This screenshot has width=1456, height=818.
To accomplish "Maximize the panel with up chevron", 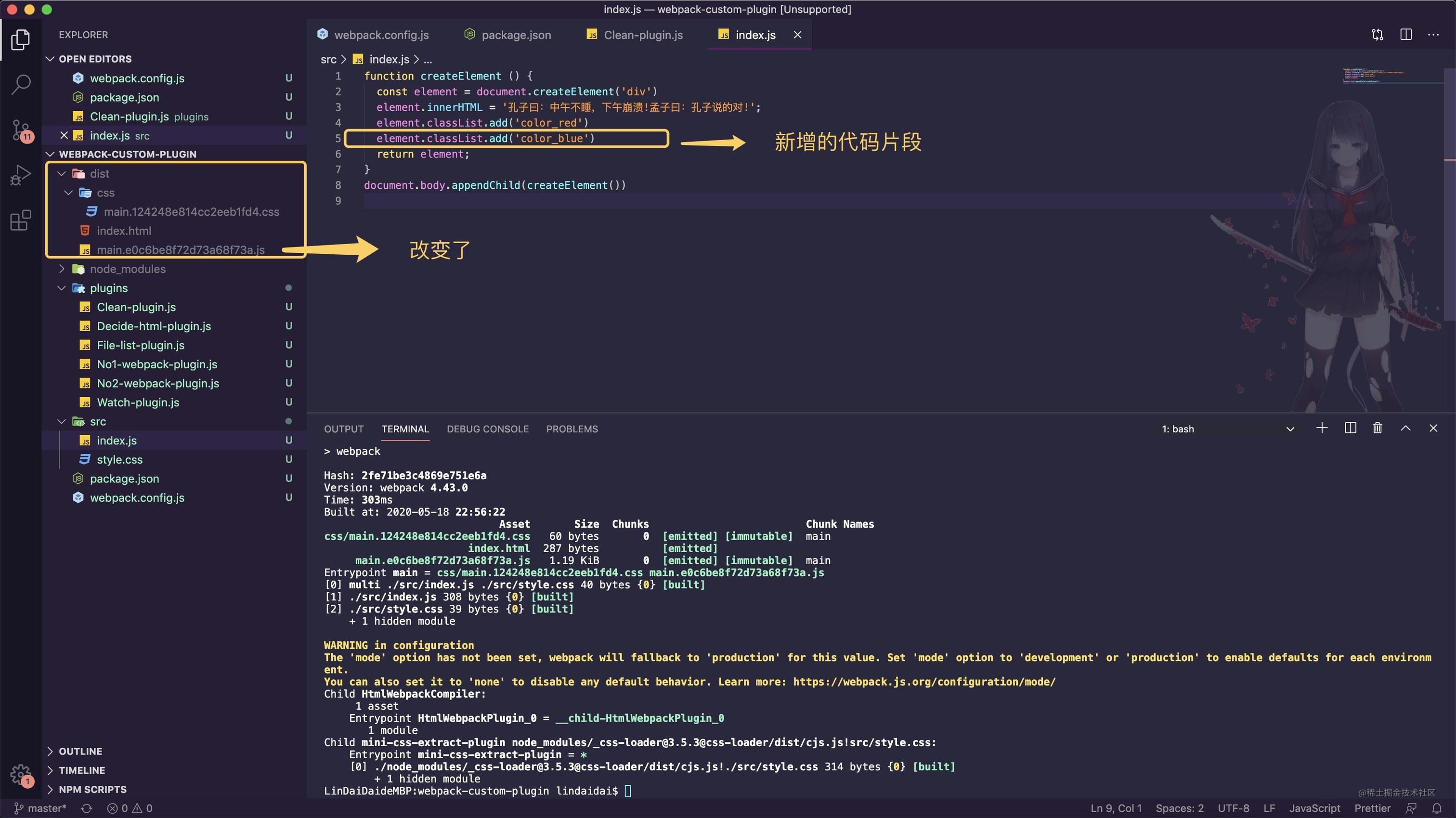I will [1406, 428].
